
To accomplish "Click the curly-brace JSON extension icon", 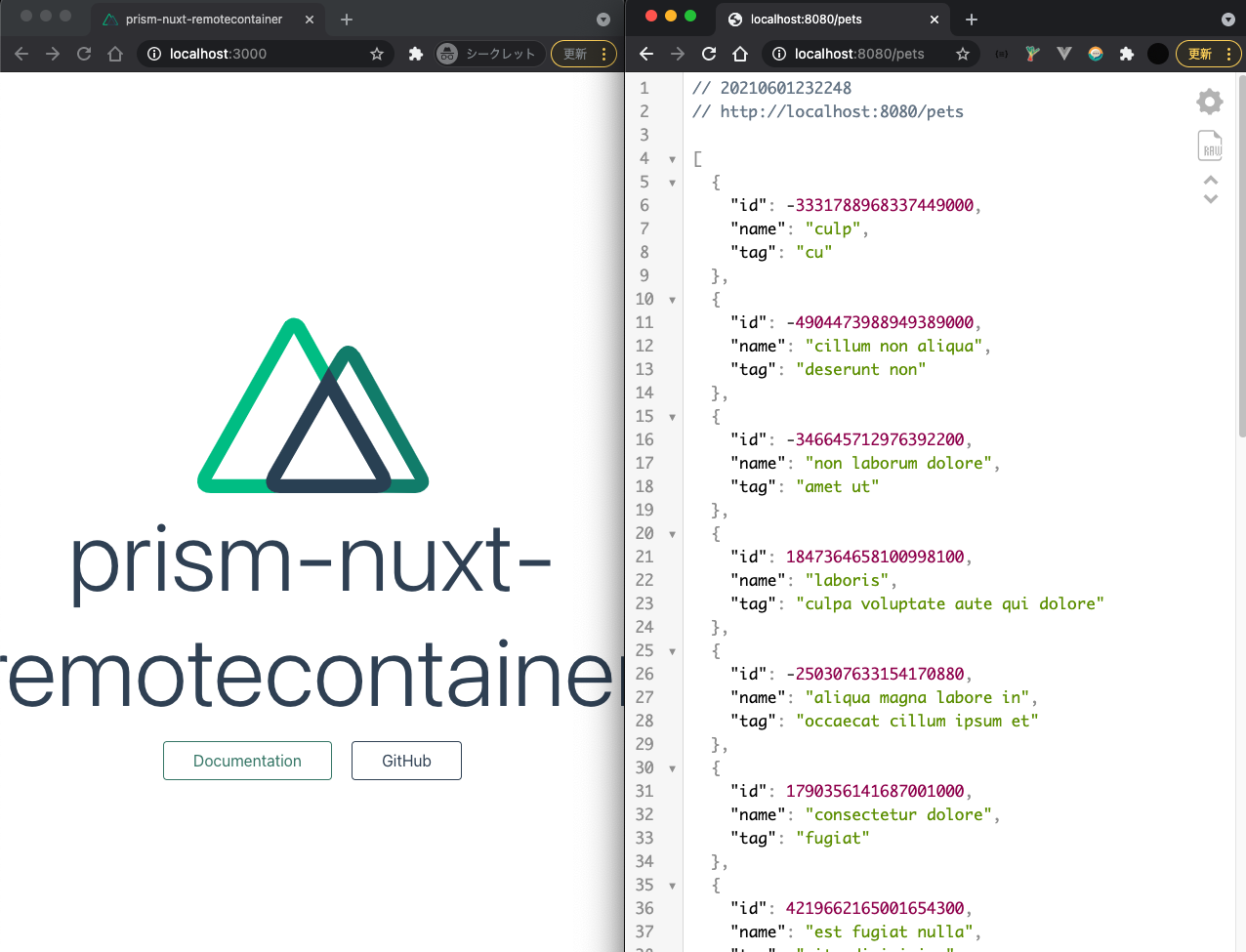I will 1001,54.
